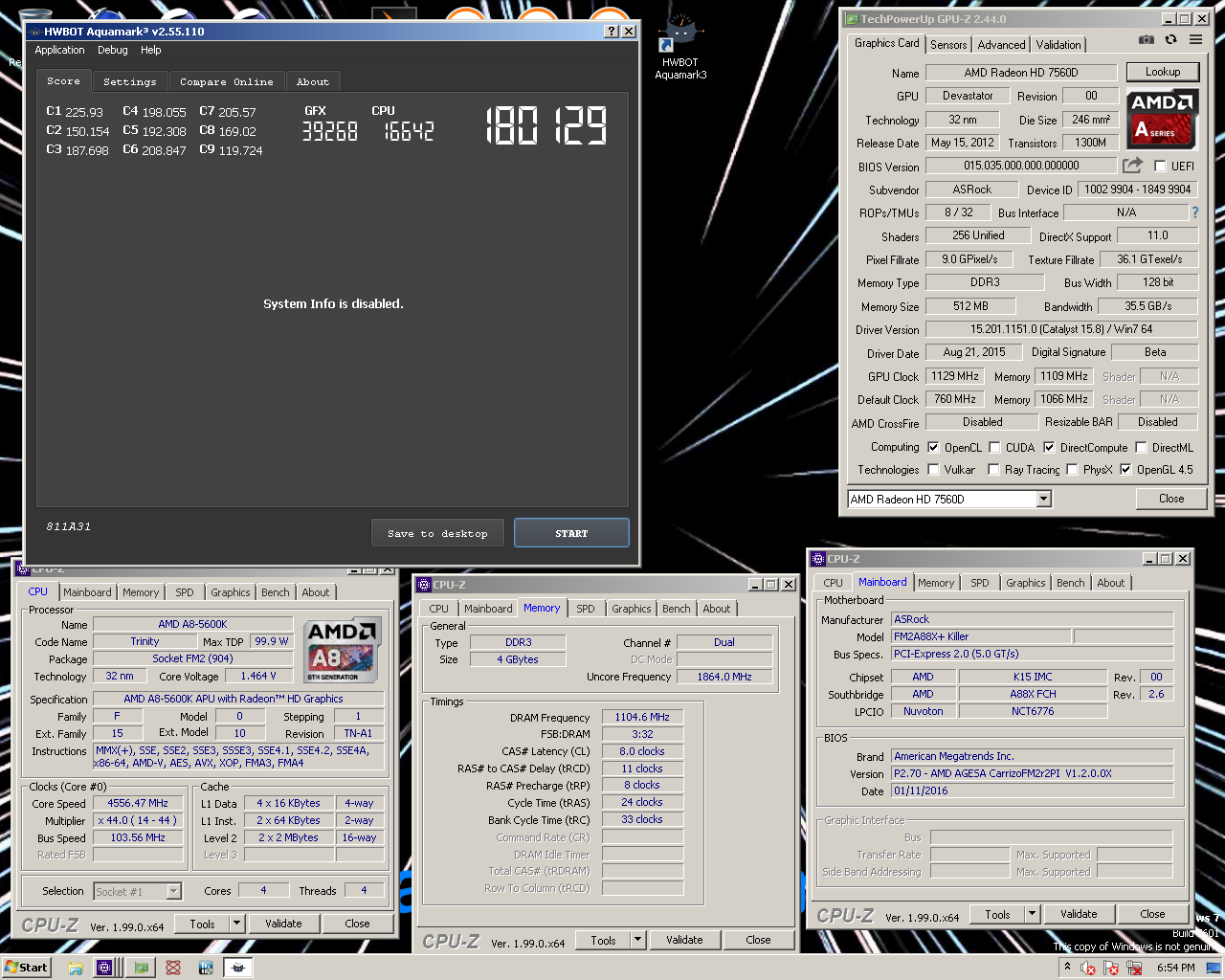Click the DRAM Frequency 1104.6 MHz field

(641, 717)
